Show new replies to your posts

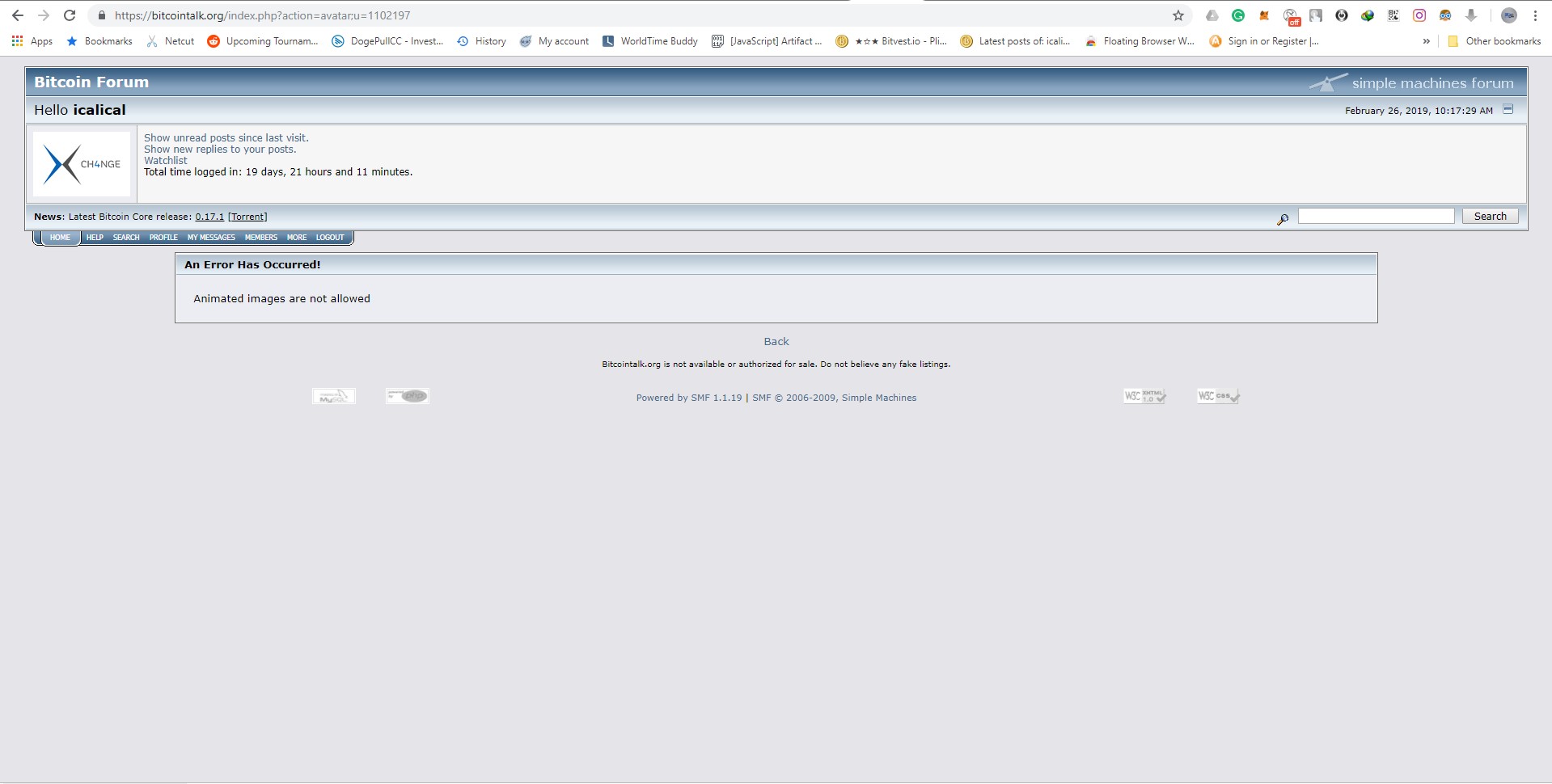[220, 150]
